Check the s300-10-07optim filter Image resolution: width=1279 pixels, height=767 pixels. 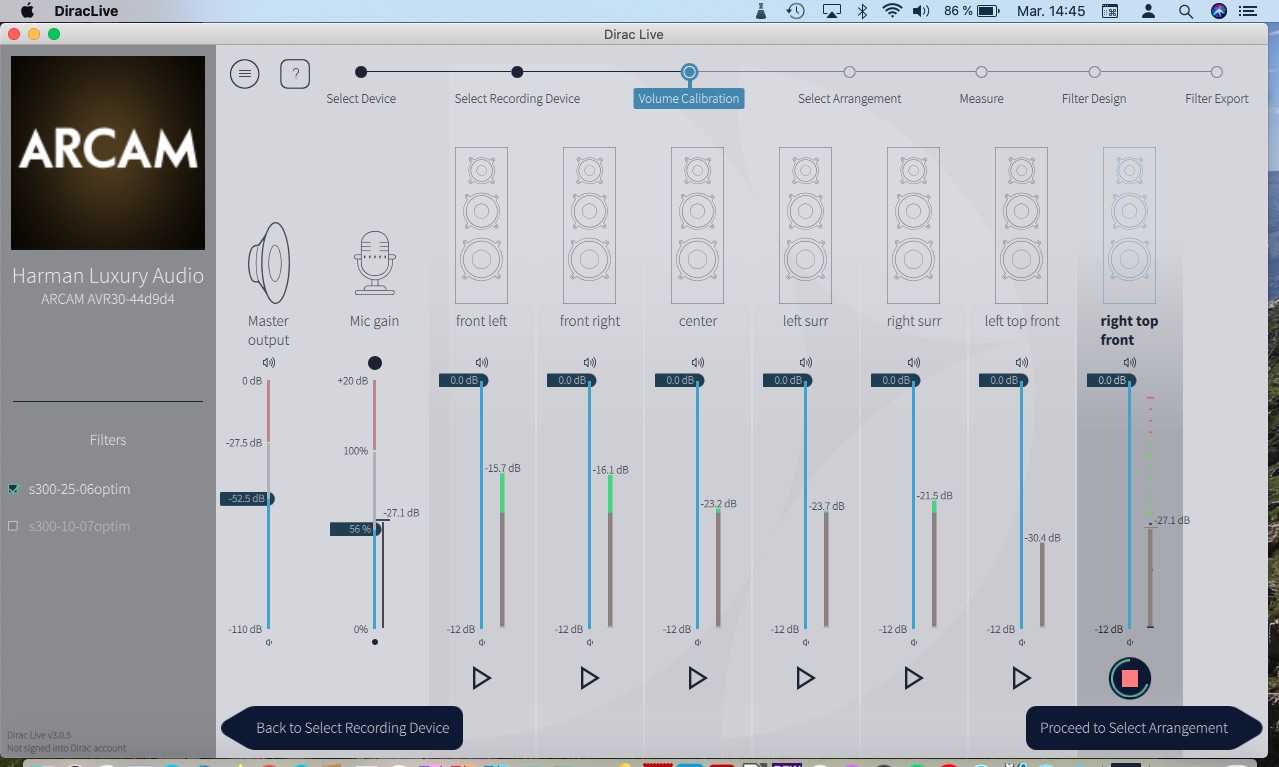13,526
